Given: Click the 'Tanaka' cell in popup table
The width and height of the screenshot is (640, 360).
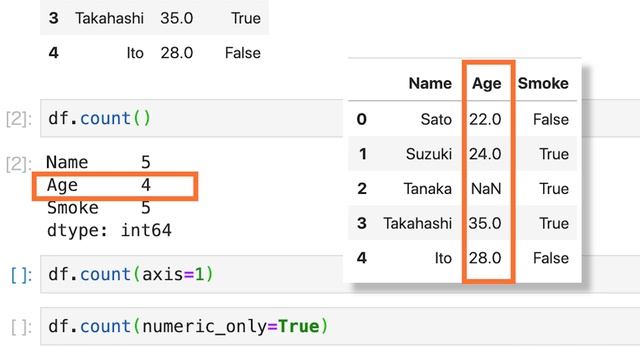Looking at the screenshot, I should tap(427, 189).
